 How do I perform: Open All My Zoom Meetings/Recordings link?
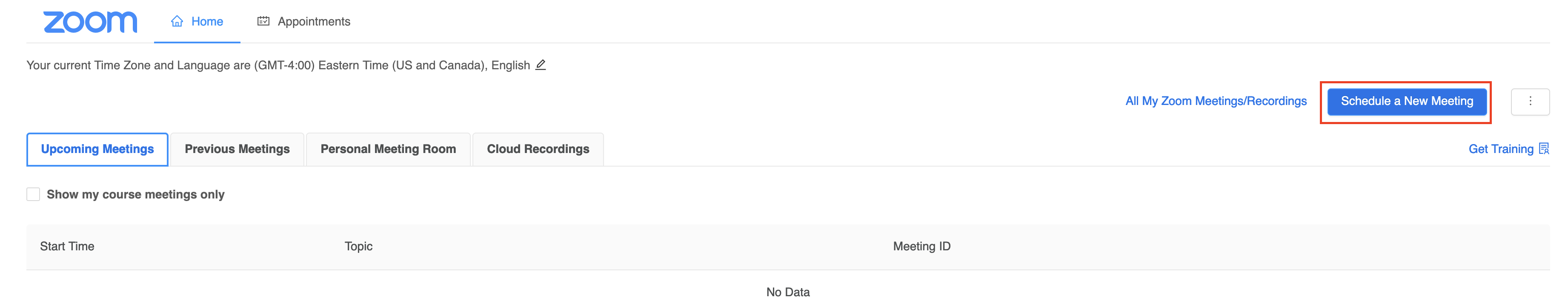(x=1216, y=101)
